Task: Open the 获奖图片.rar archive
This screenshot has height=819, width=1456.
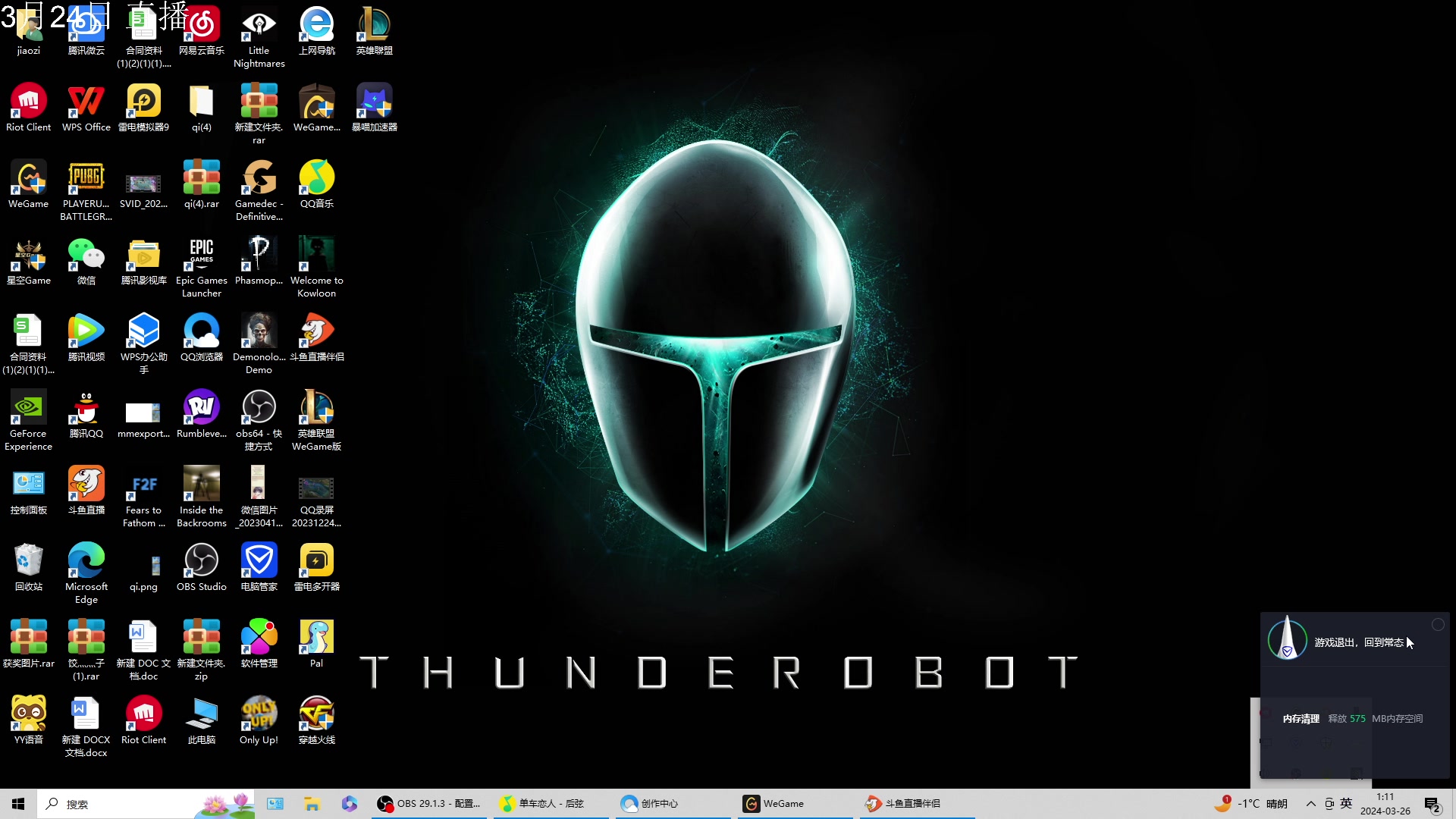Action: point(29,645)
